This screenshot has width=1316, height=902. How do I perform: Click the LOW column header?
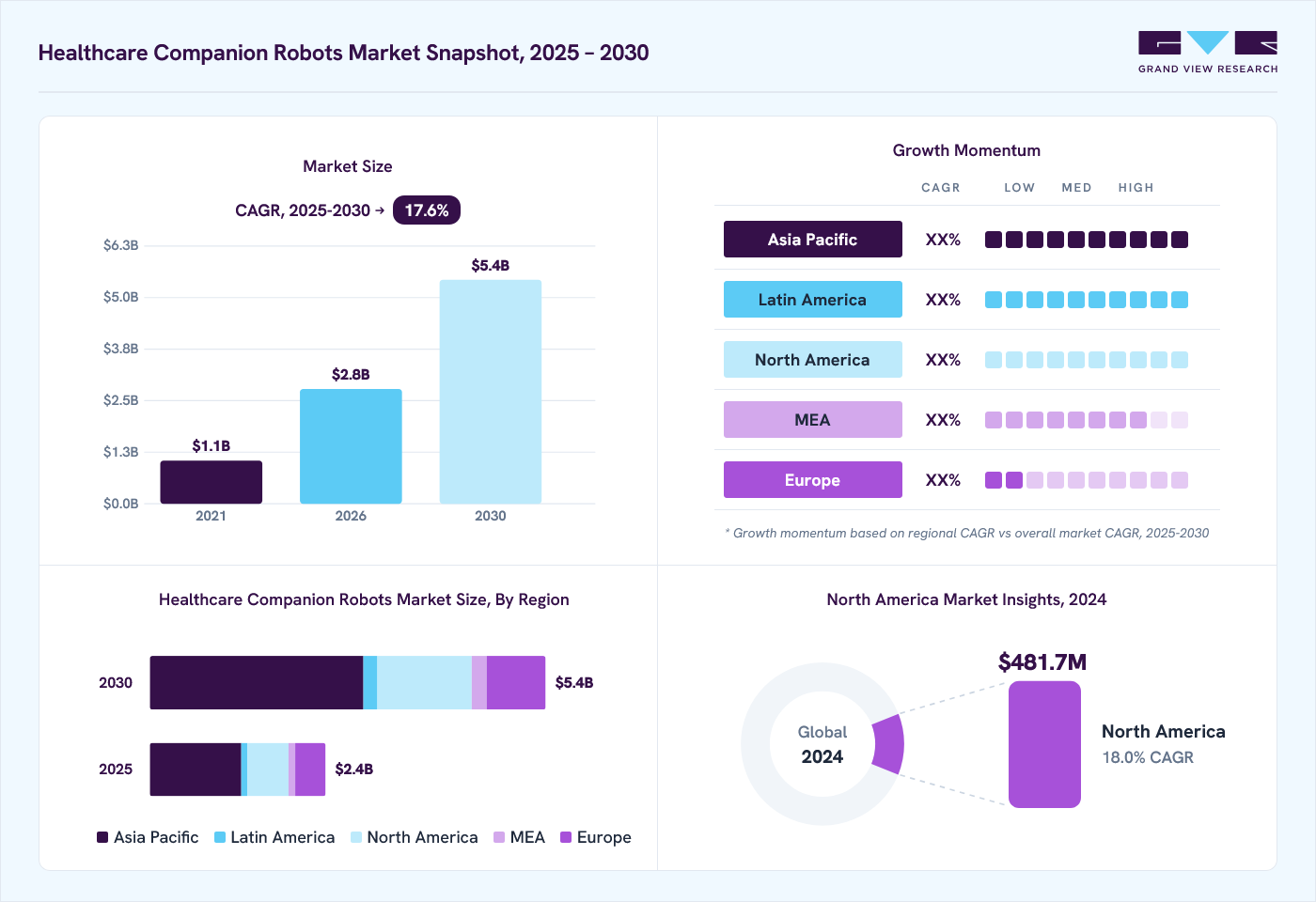[1019, 188]
